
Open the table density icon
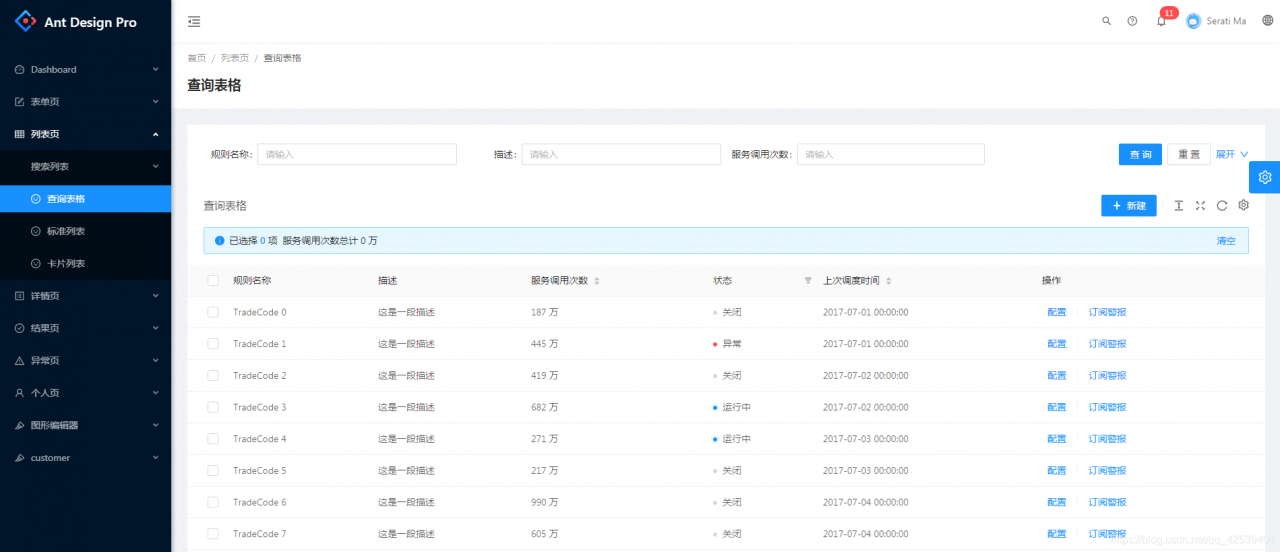pyautogui.click(x=1178, y=205)
